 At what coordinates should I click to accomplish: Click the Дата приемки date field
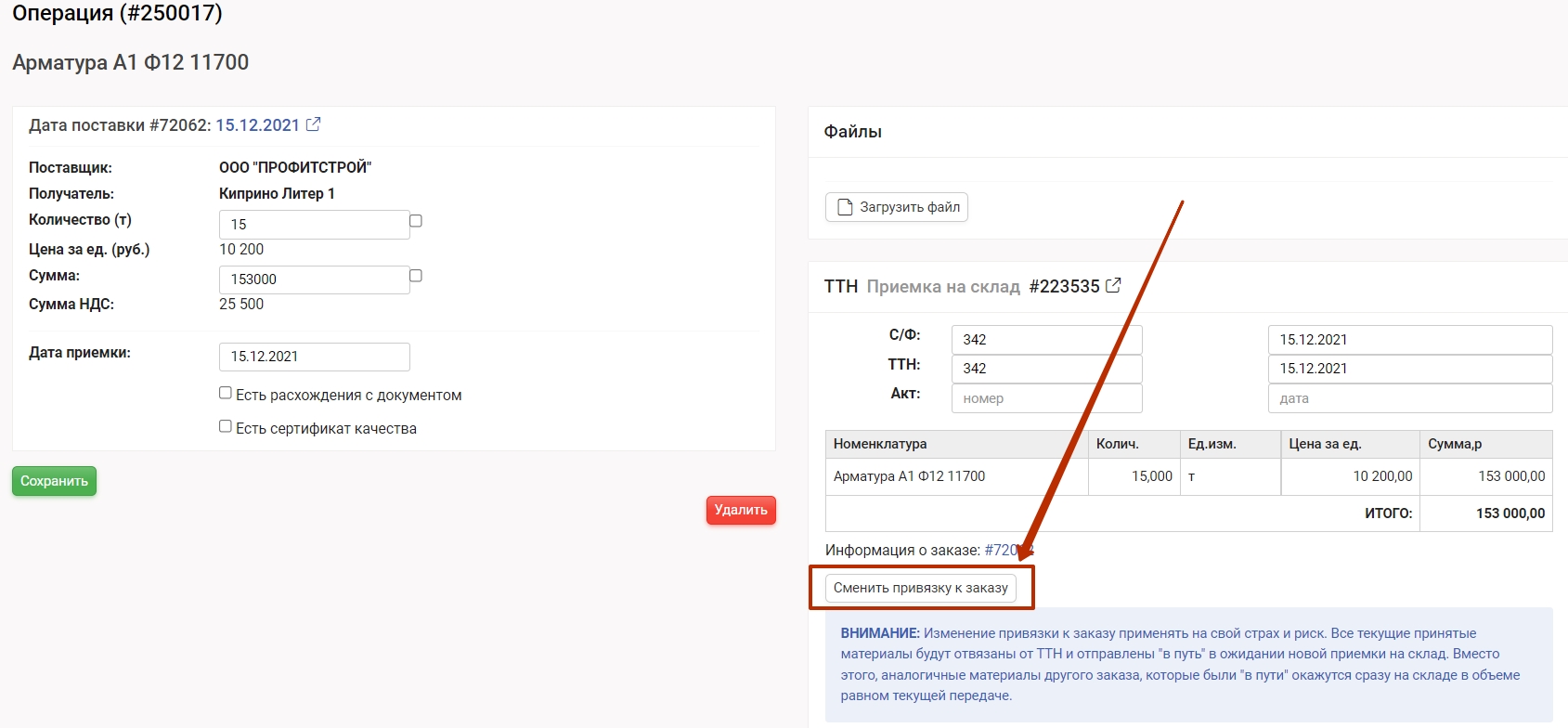pos(314,357)
